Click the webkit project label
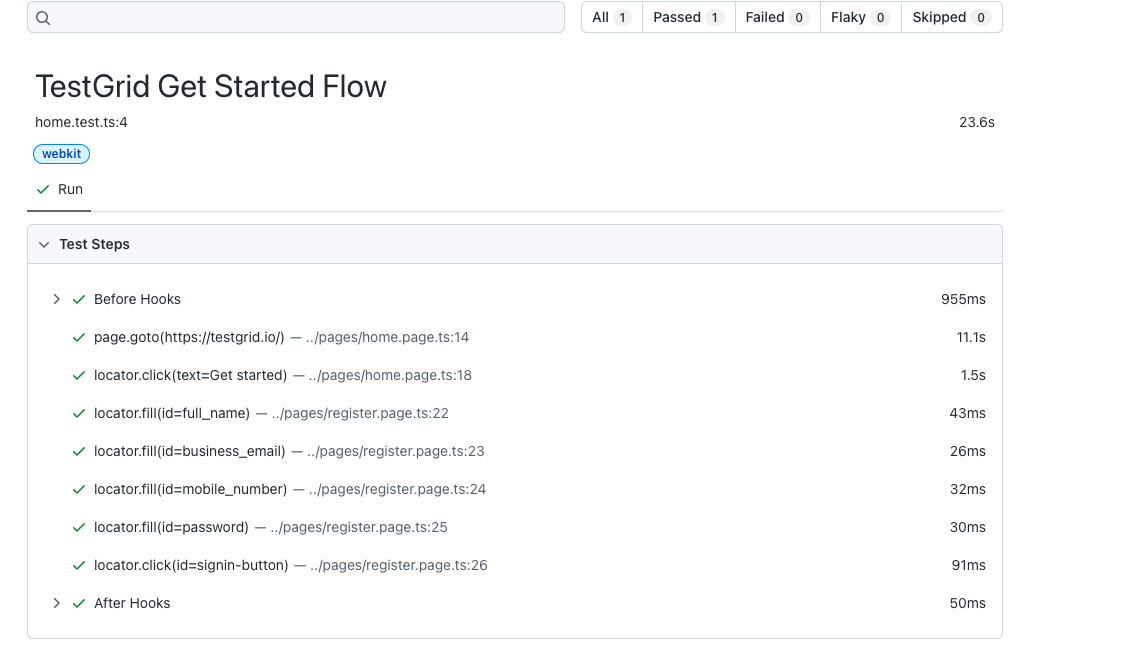Screen dimensions: 1134x672 coord(62,154)
